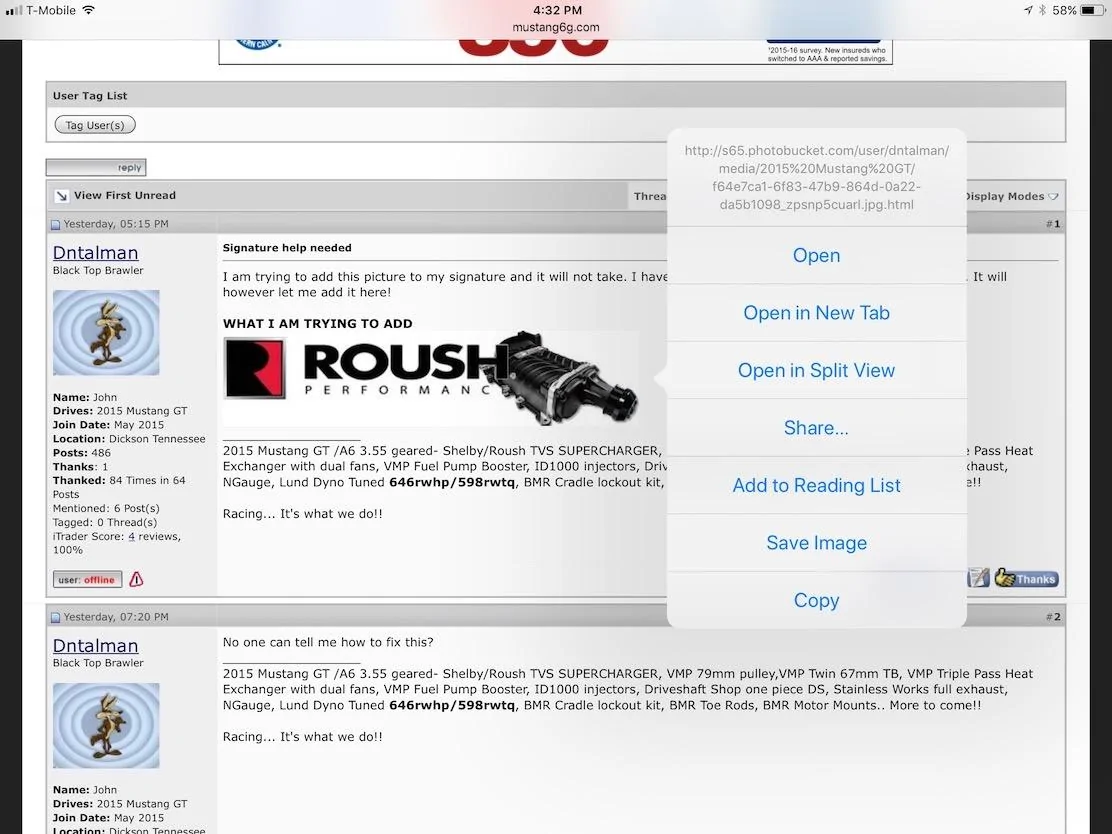The height and width of the screenshot is (834, 1112).
Task: Open Dntalman profile in post #2
Action: pos(95,645)
